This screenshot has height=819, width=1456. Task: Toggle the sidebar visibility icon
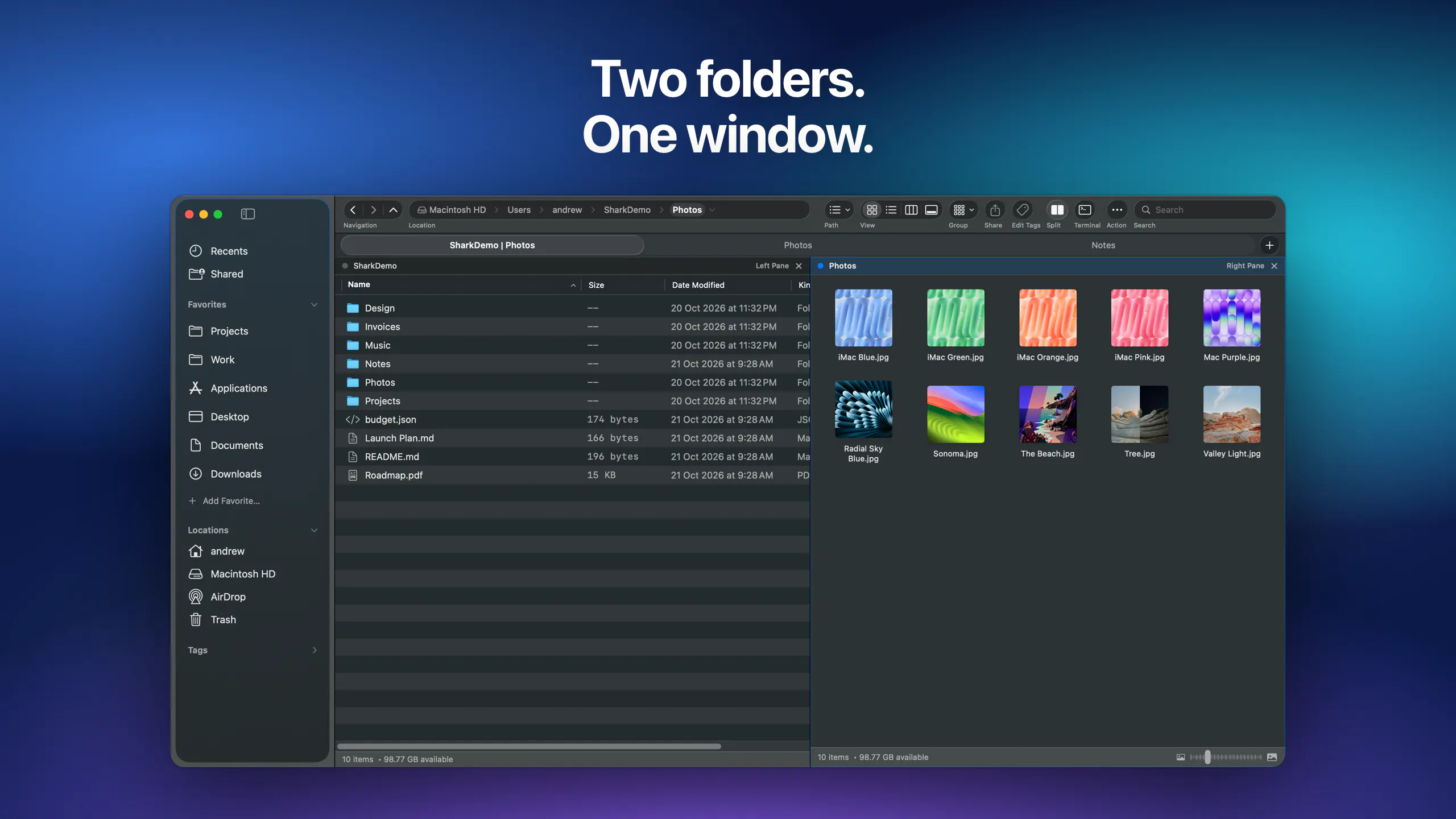pyautogui.click(x=248, y=214)
